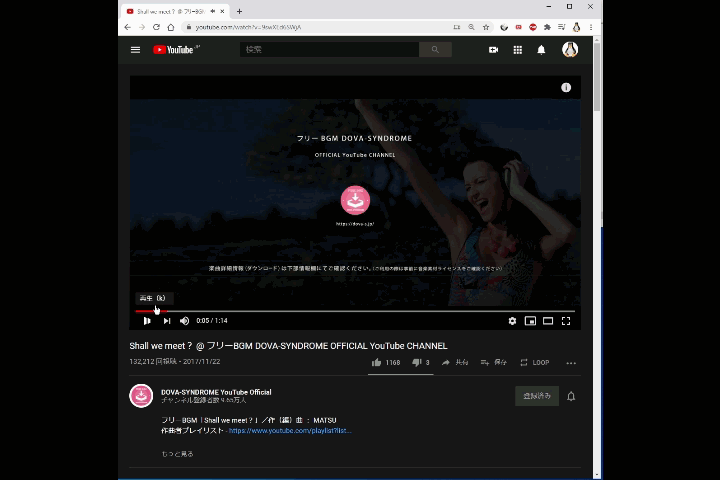
Task: Open Chrome three-dot menu
Action: (x=591, y=27)
